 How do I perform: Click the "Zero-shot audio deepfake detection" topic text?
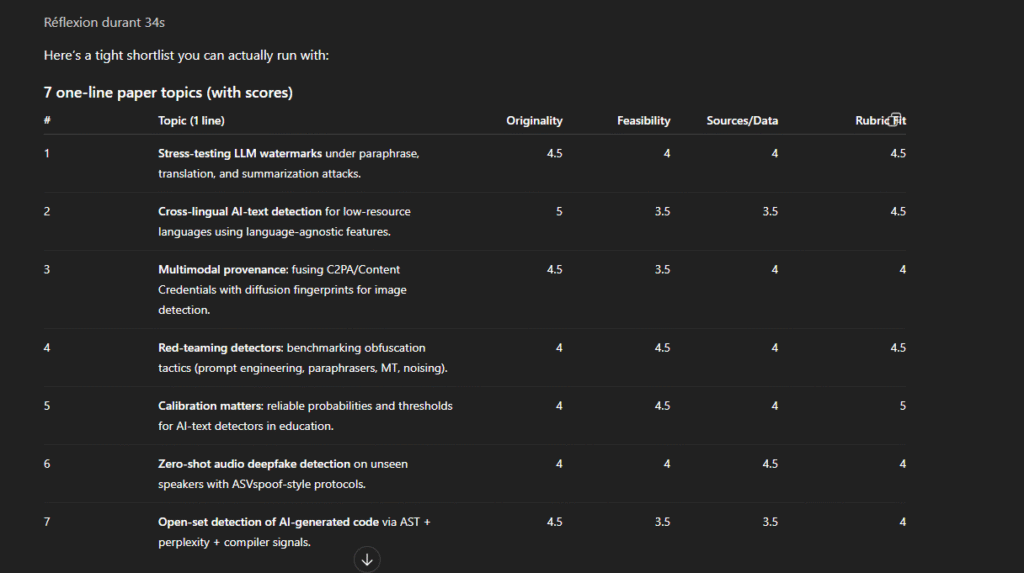[254, 464]
